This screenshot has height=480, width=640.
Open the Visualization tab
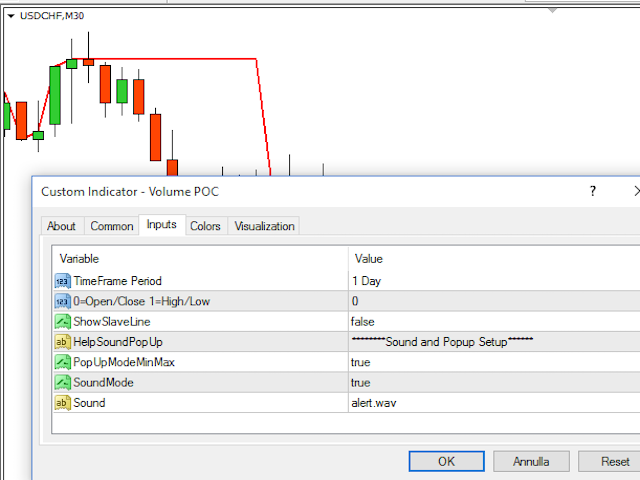[x=264, y=226]
